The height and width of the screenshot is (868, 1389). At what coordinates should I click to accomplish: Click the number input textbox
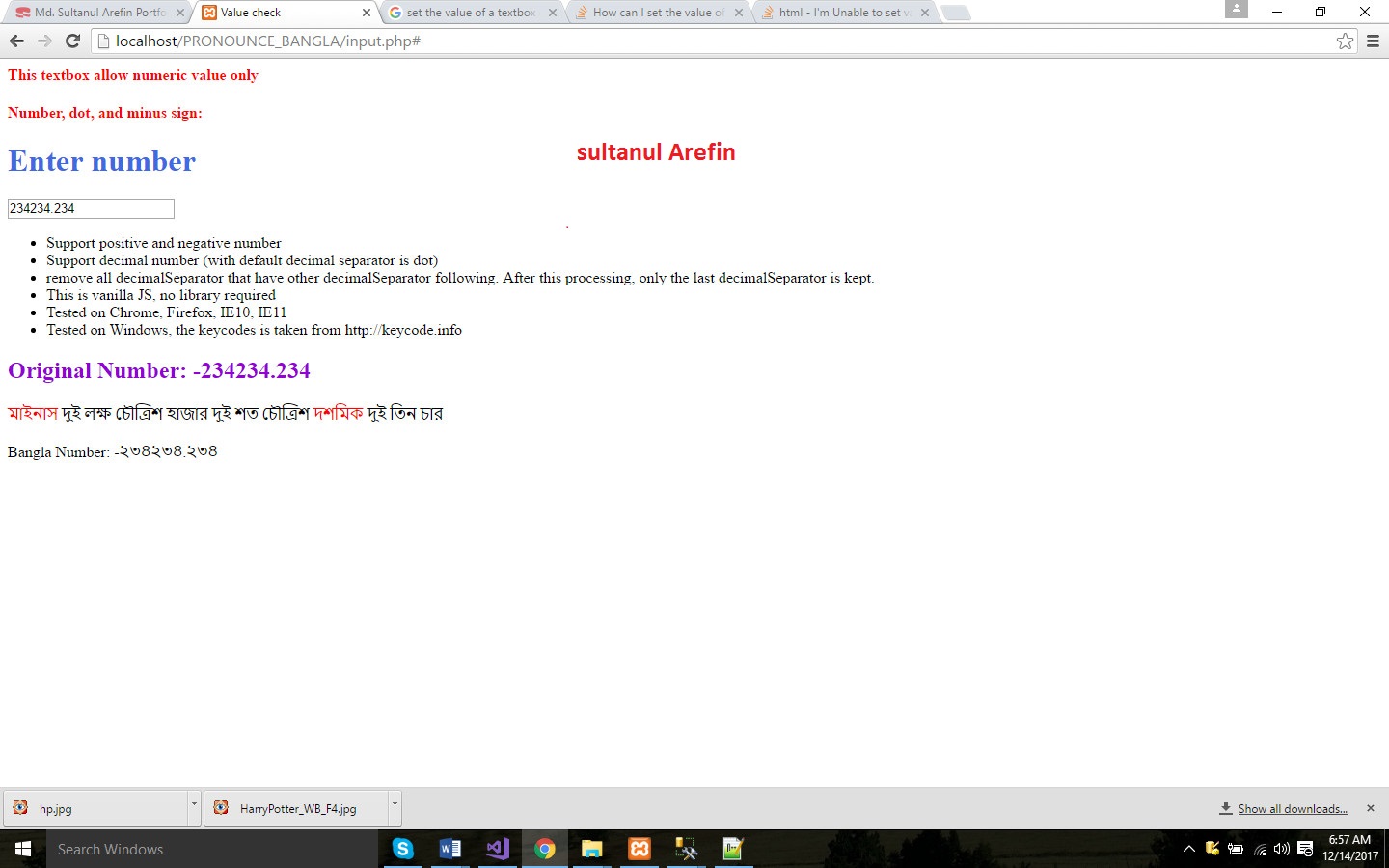[91, 208]
